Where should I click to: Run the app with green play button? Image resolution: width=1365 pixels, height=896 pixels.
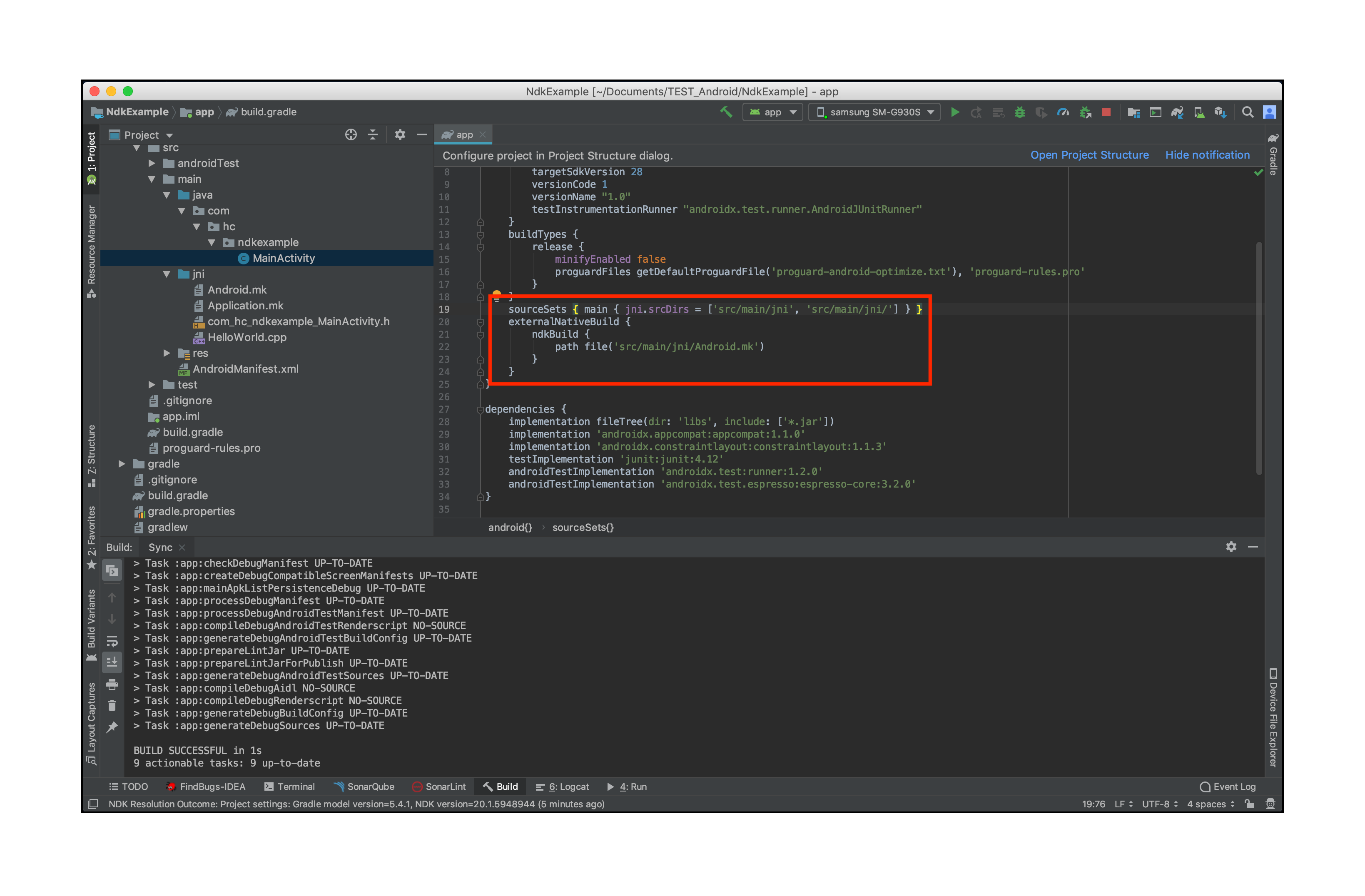(x=955, y=112)
